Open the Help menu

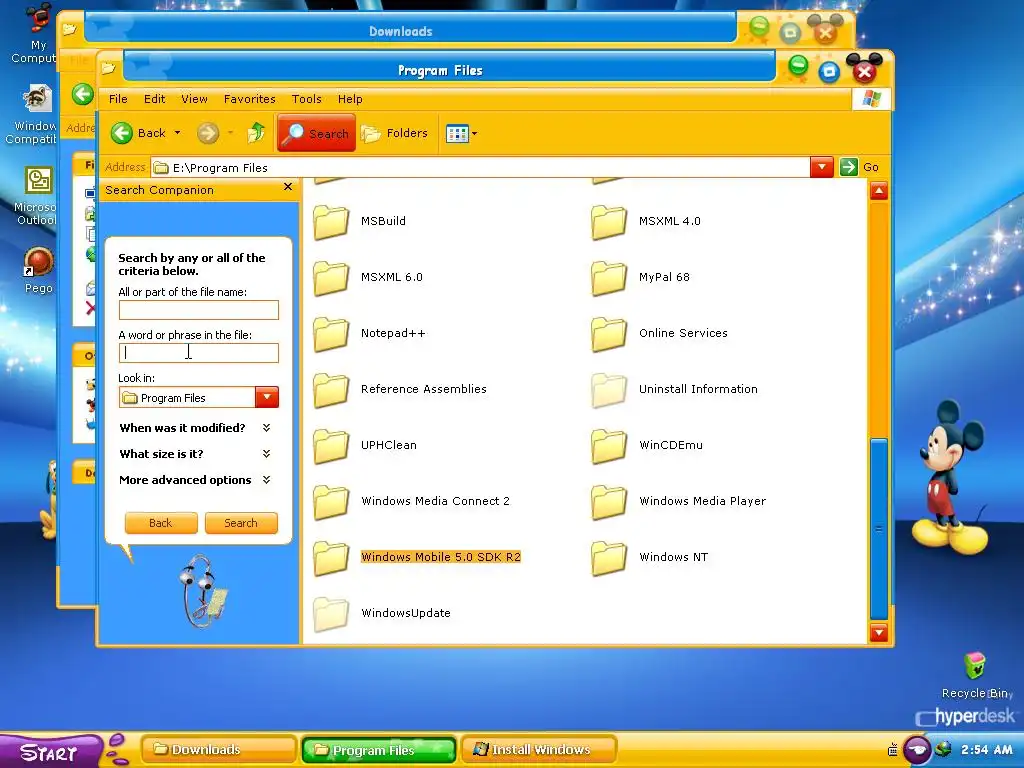350,99
